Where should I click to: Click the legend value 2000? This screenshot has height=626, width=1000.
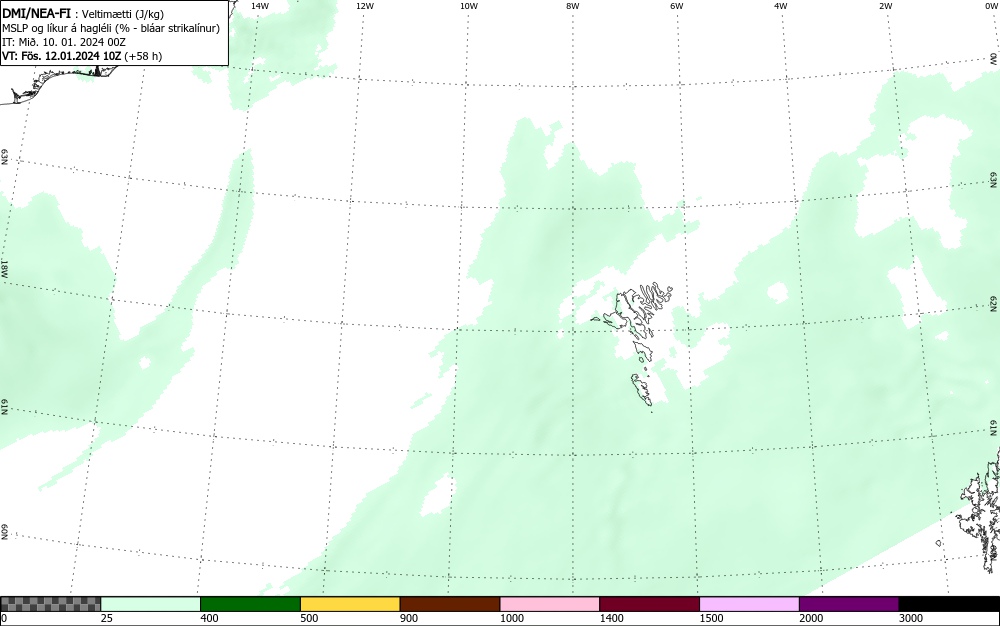pos(811,618)
